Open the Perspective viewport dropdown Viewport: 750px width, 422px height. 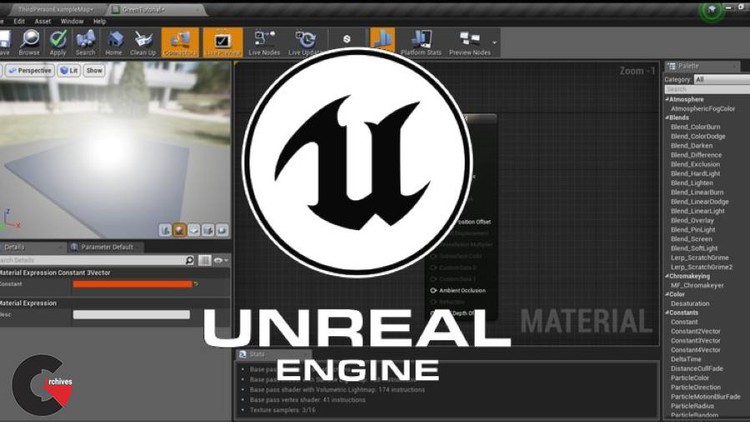point(31,71)
